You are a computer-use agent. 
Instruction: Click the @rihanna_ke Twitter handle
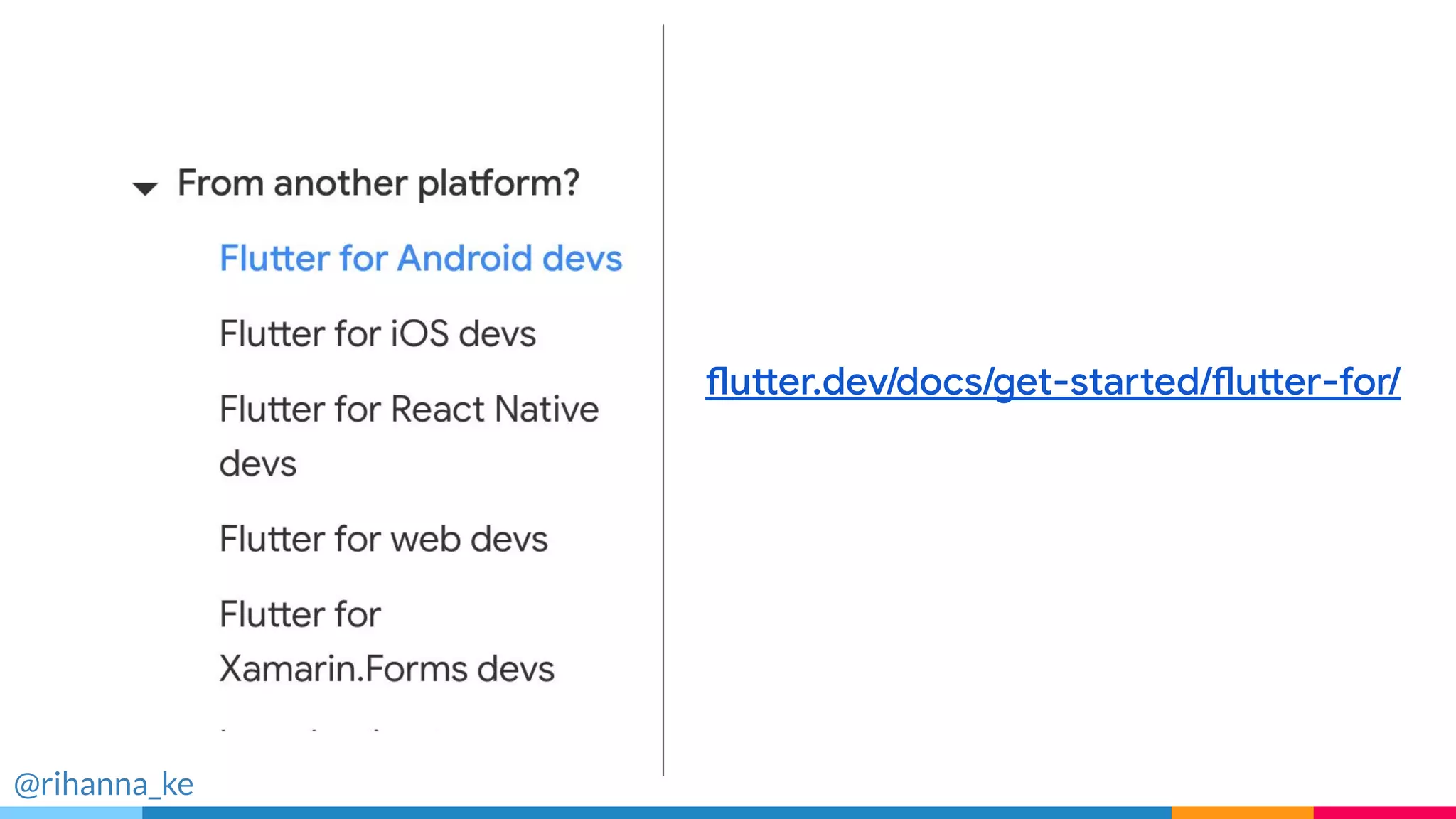[104, 784]
